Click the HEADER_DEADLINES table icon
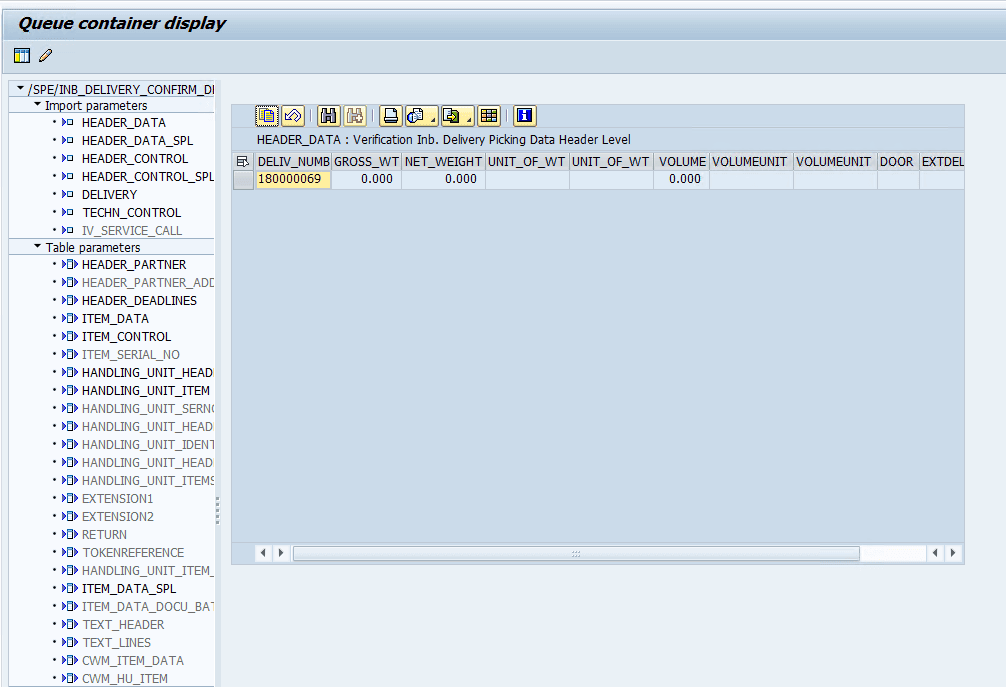The image size is (1006, 687). 70,300
